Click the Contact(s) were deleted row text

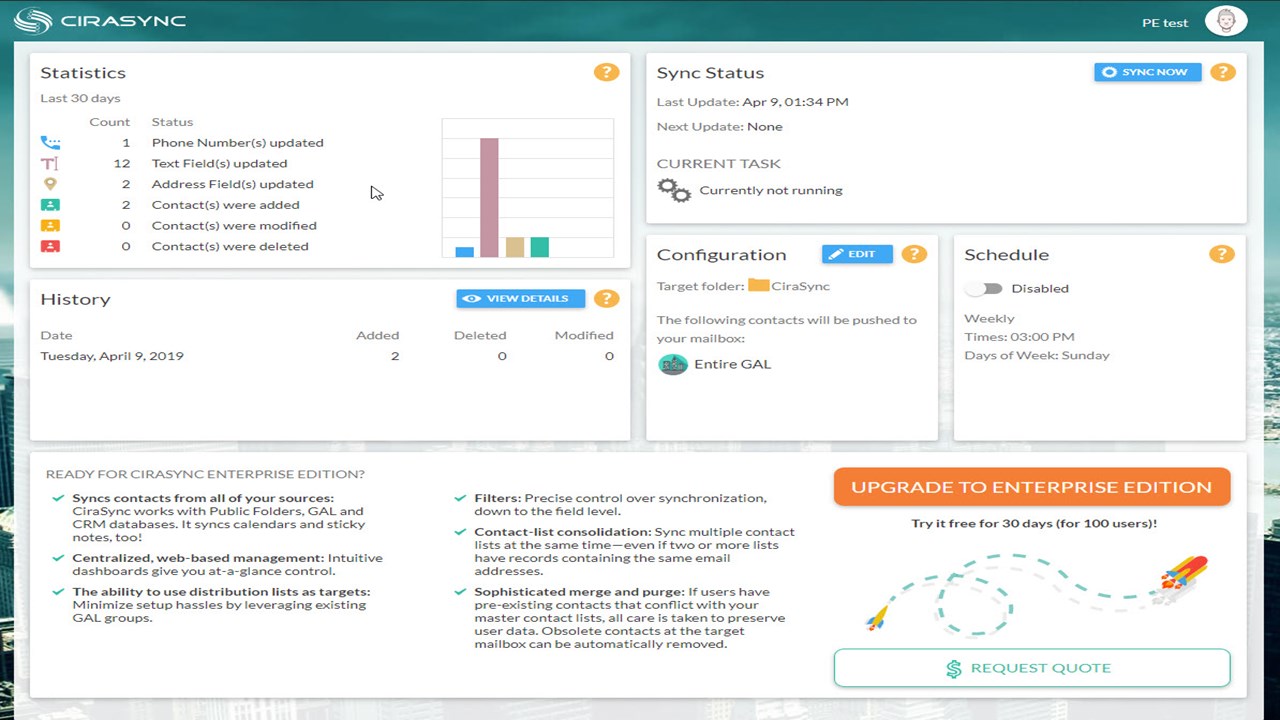click(230, 246)
